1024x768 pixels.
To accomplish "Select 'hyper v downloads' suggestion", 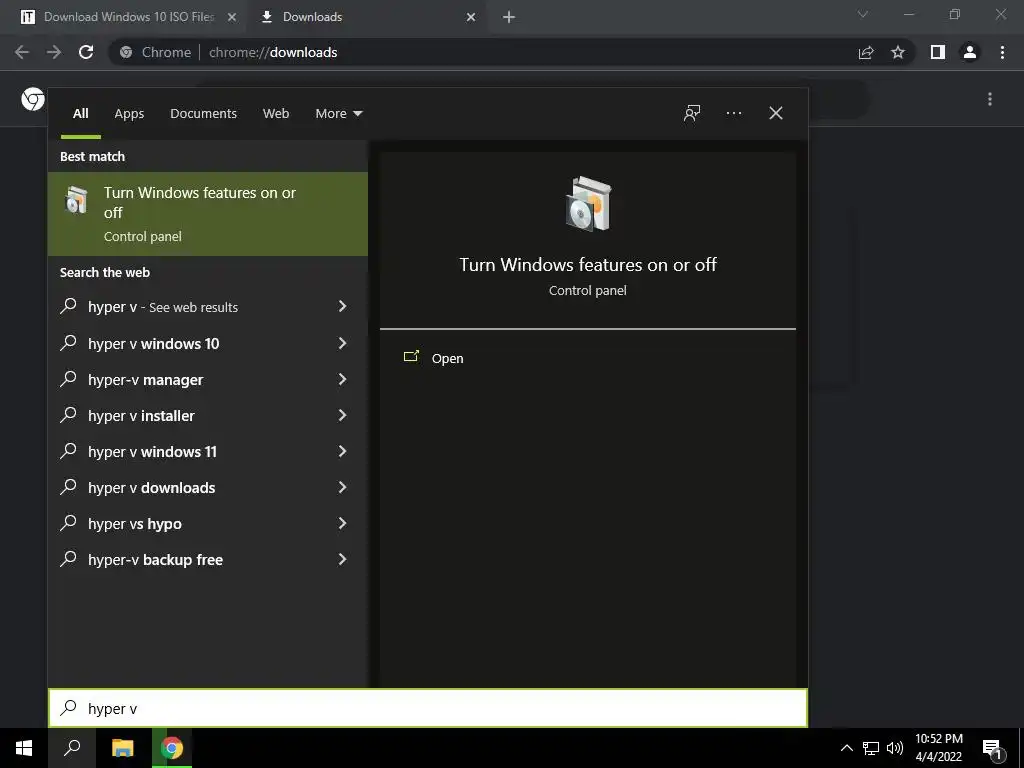I will pyautogui.click(x=208, y=487).
